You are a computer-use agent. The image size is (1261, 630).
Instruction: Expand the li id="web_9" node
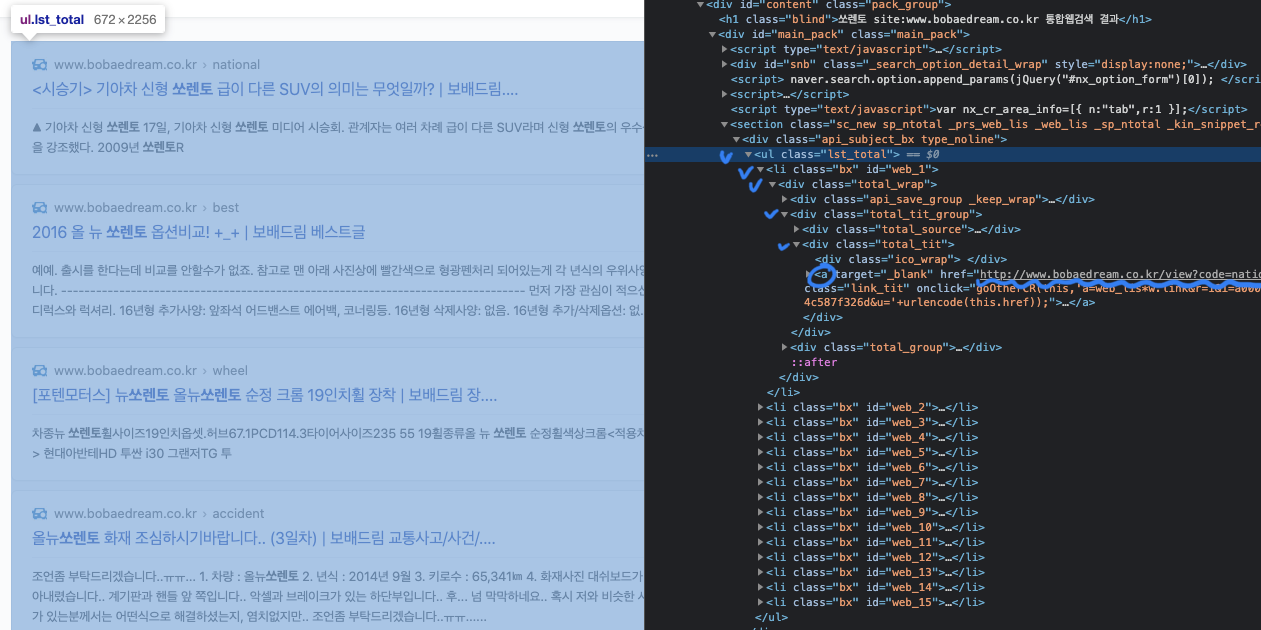point(760,512)
